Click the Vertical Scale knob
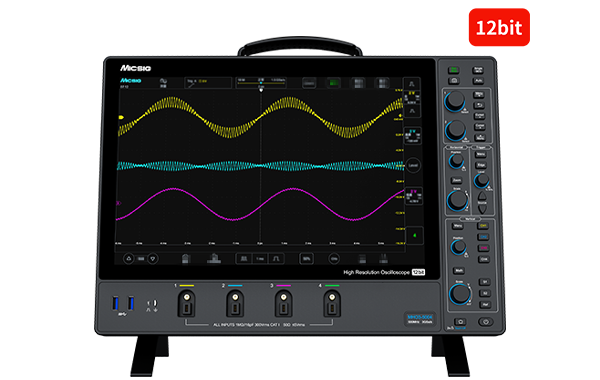This screenshot has width=600, height=380. coord(460,293)
